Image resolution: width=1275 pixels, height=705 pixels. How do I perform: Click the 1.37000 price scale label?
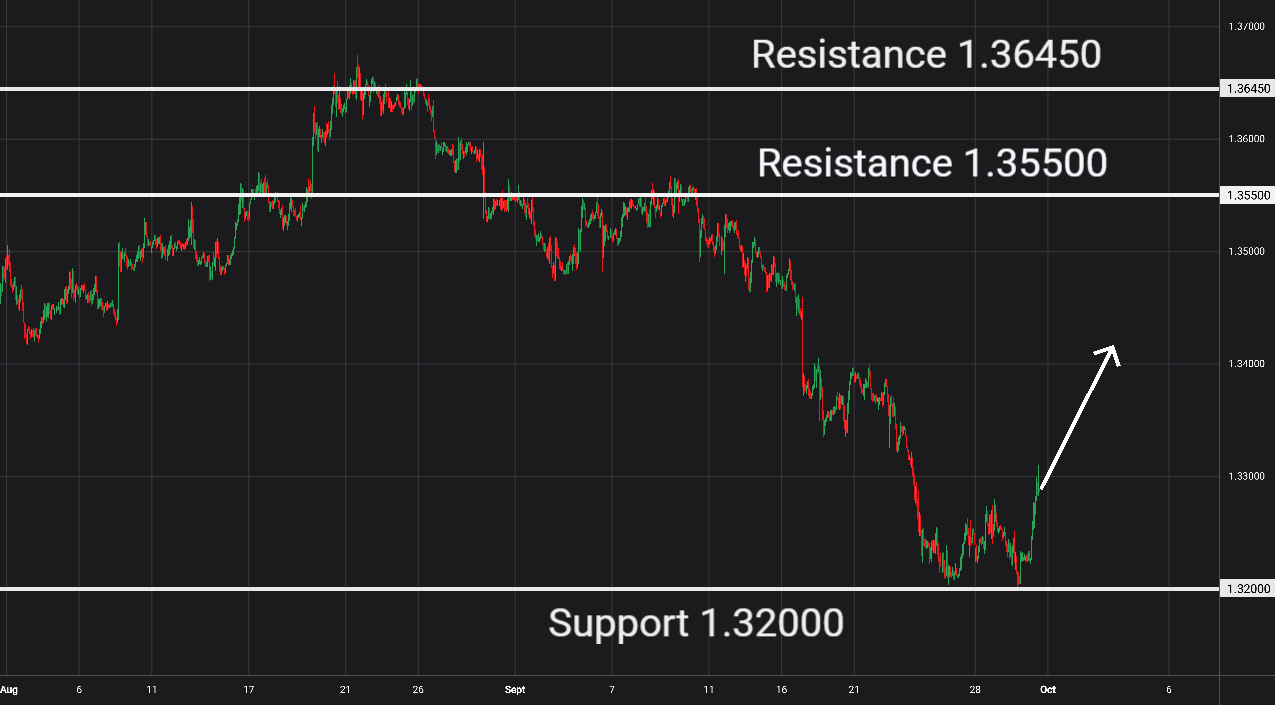pyautogui.click(x=1249, y=26)
